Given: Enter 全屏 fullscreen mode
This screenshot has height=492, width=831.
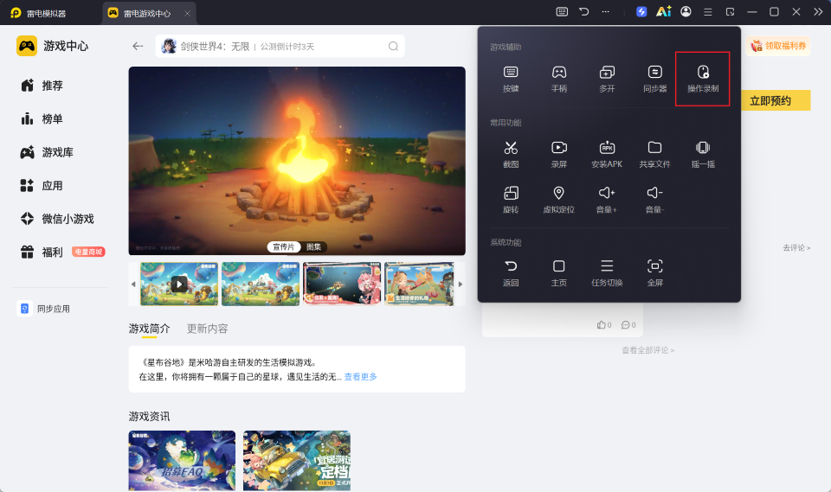Looking at the screenshot, I should pos(655,273).
